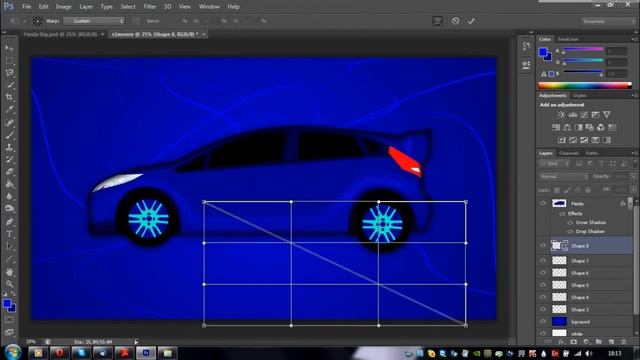Image resolution: width=640 pixels, height=360 pixels.
Task: Open the layer Kind filter dropdown
Action: pyautogui.click(x=554, y=164)
